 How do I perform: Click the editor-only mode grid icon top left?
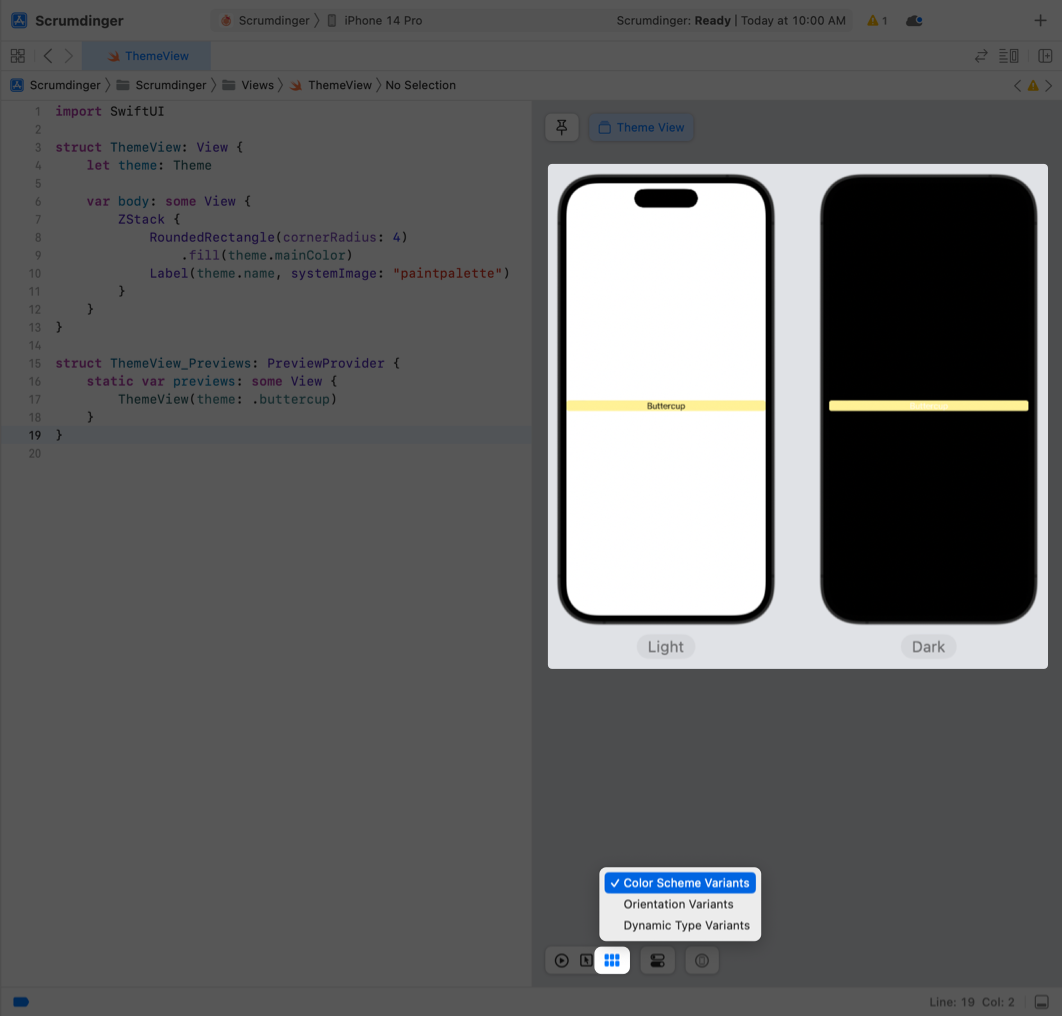17,55
